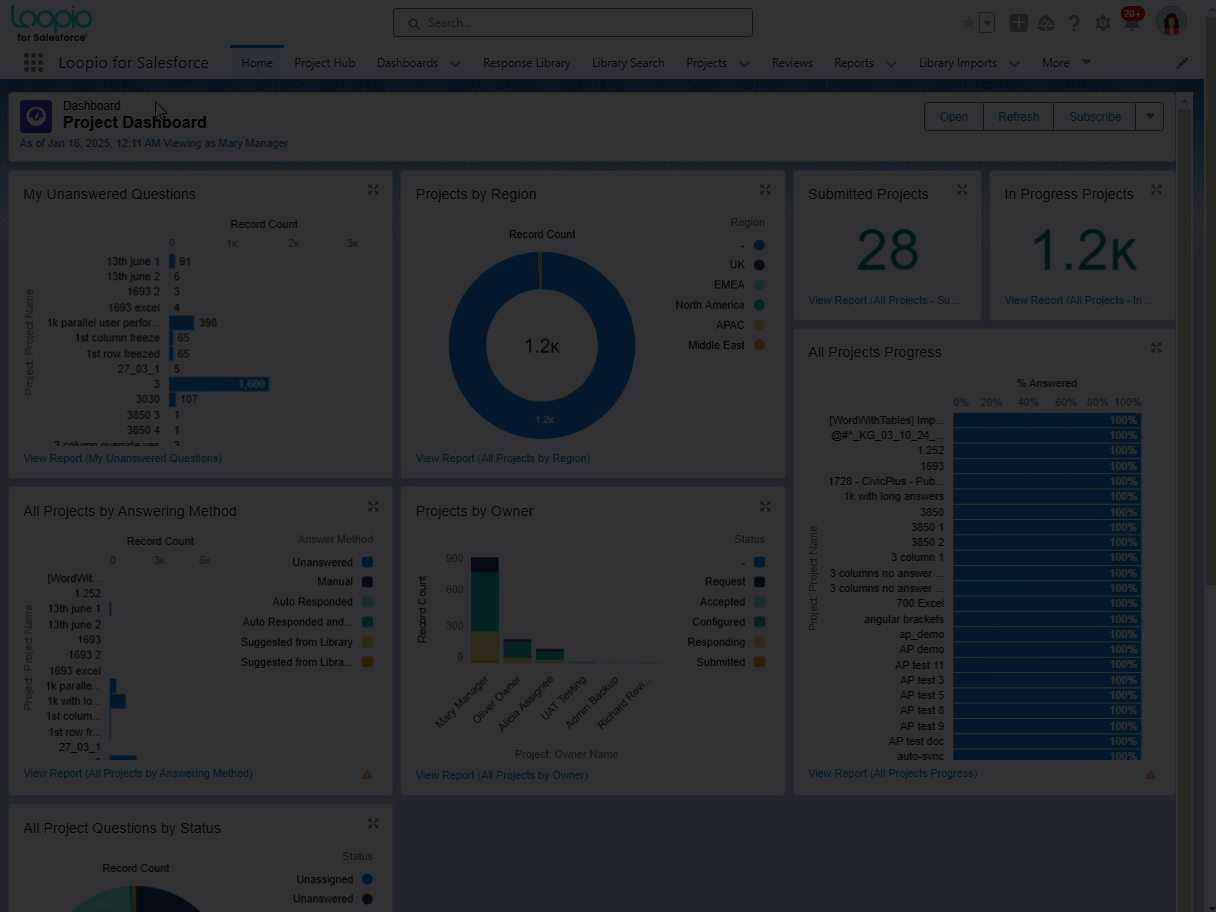Toggle the Submitted status legend swatch
The height and width of the screenshot is (912, 1216).
tap(759, 662)
